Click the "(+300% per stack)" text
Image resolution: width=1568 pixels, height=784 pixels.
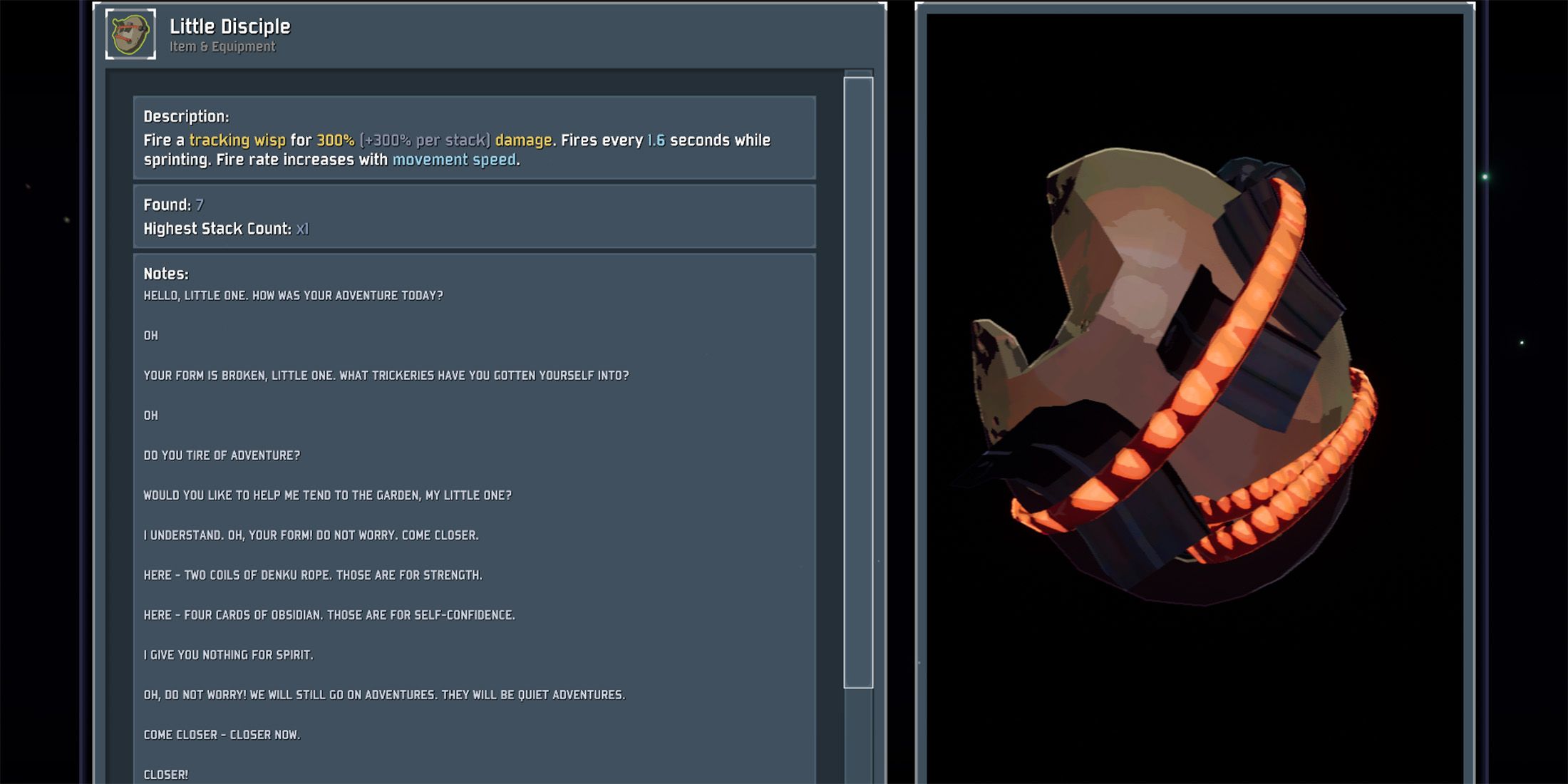[x=425, y=140]
